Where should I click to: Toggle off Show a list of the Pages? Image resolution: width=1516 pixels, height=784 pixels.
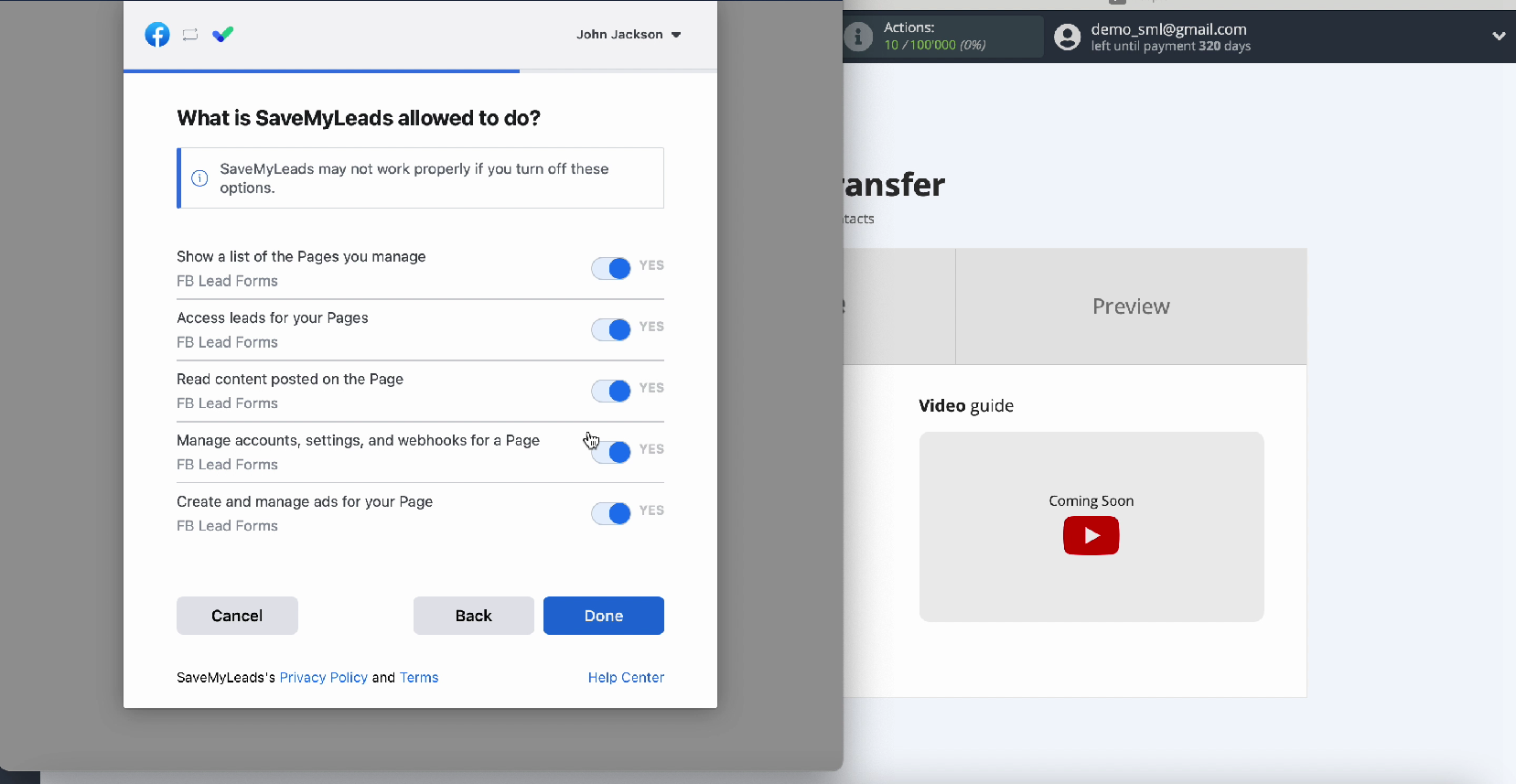coord(611,268)
